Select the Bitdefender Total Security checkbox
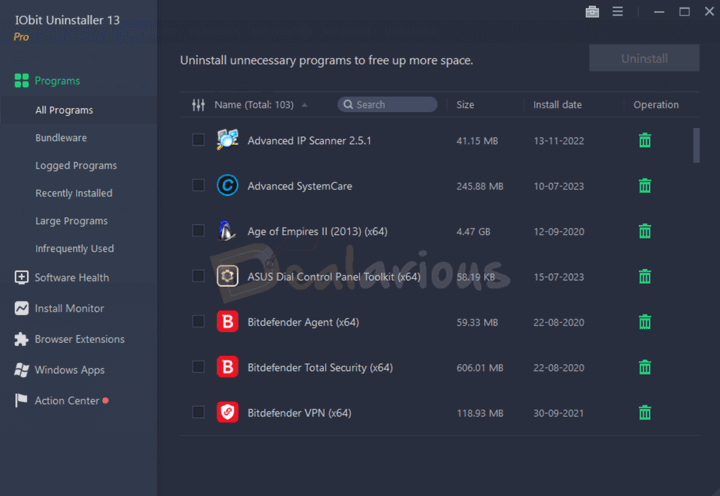This screenshot has width=720, height=496. click(198, 367)
